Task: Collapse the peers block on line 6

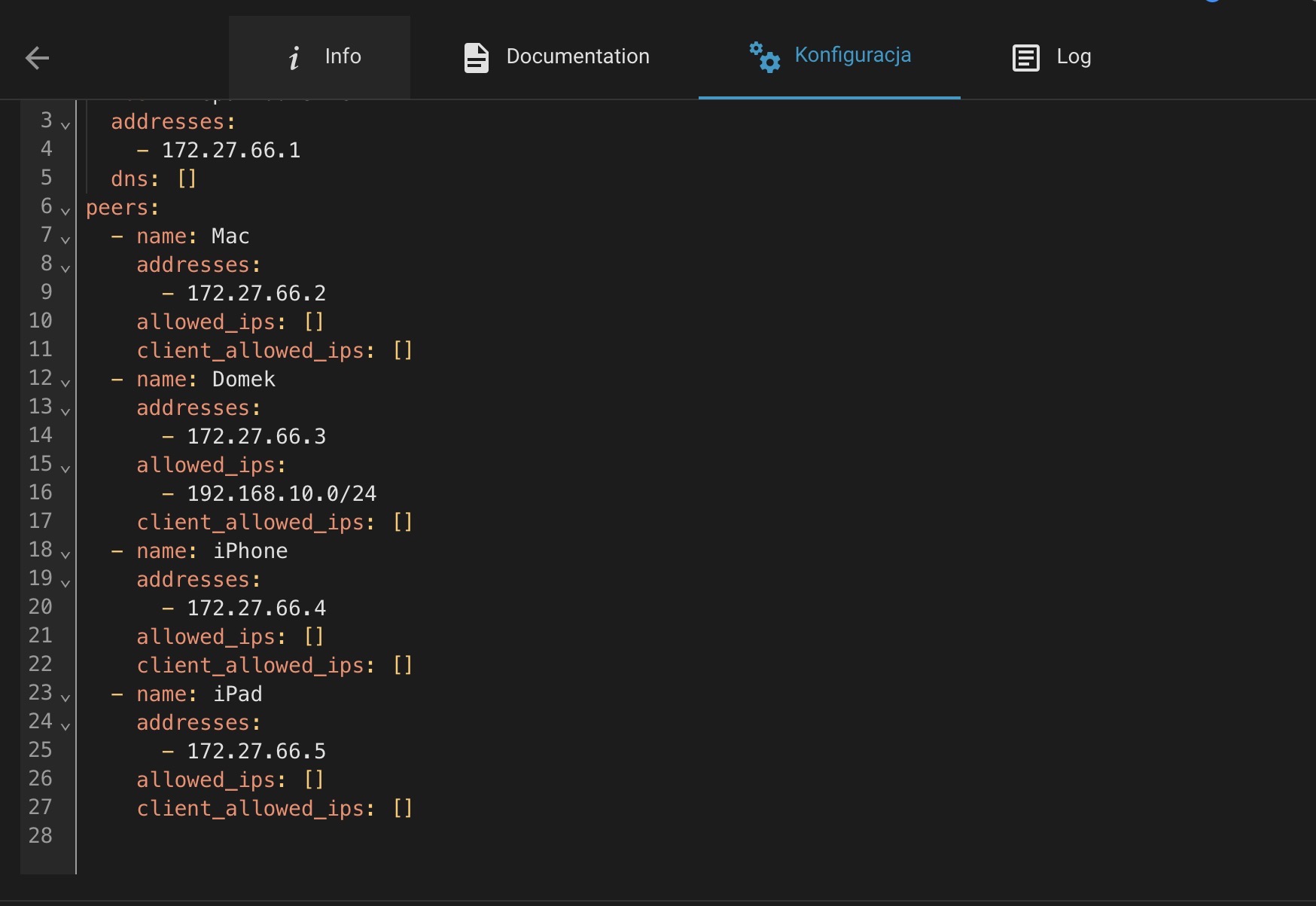Action: 65,211
